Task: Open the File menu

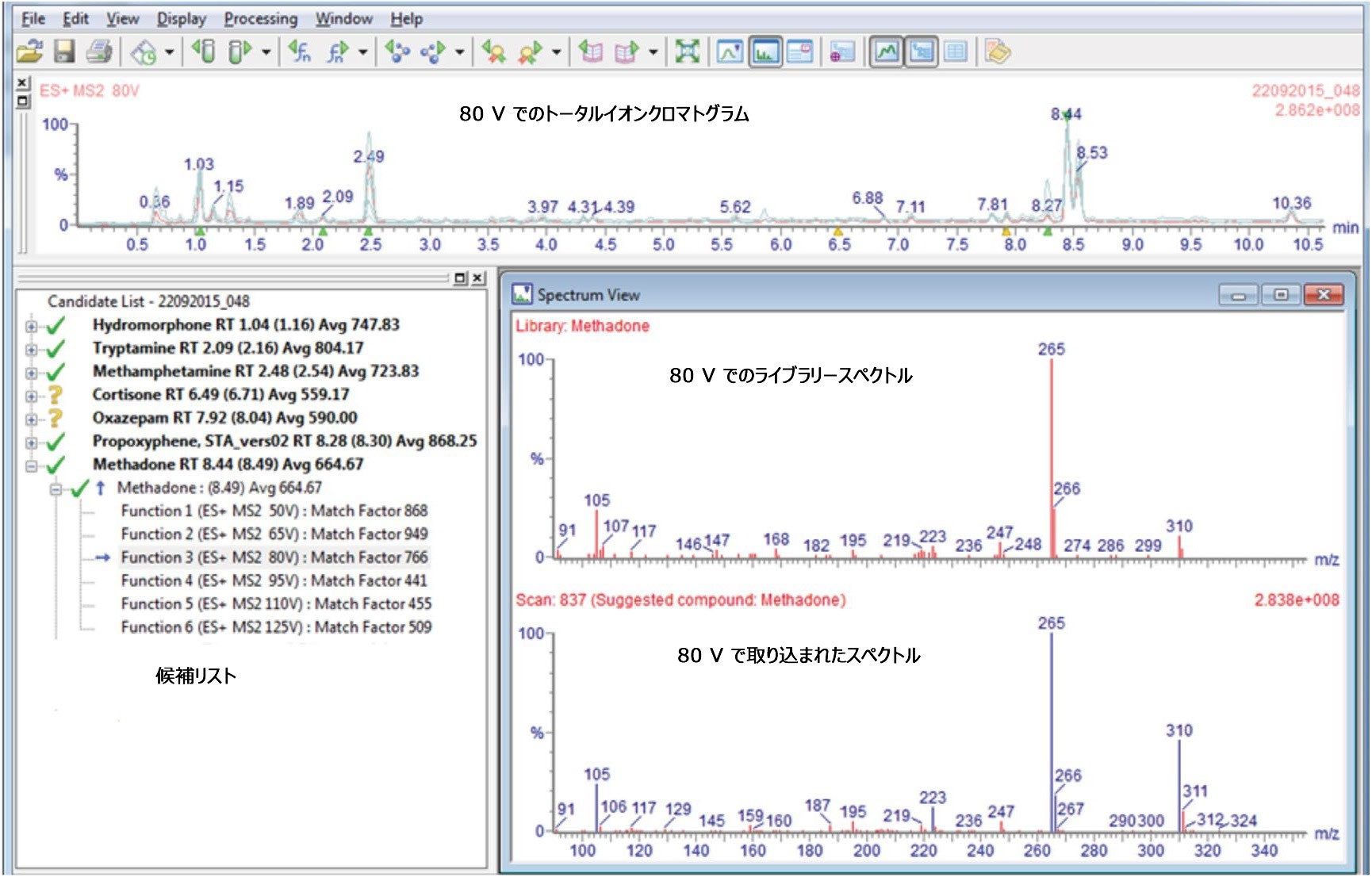Action: pyautogui.click(x=33, y=18)
